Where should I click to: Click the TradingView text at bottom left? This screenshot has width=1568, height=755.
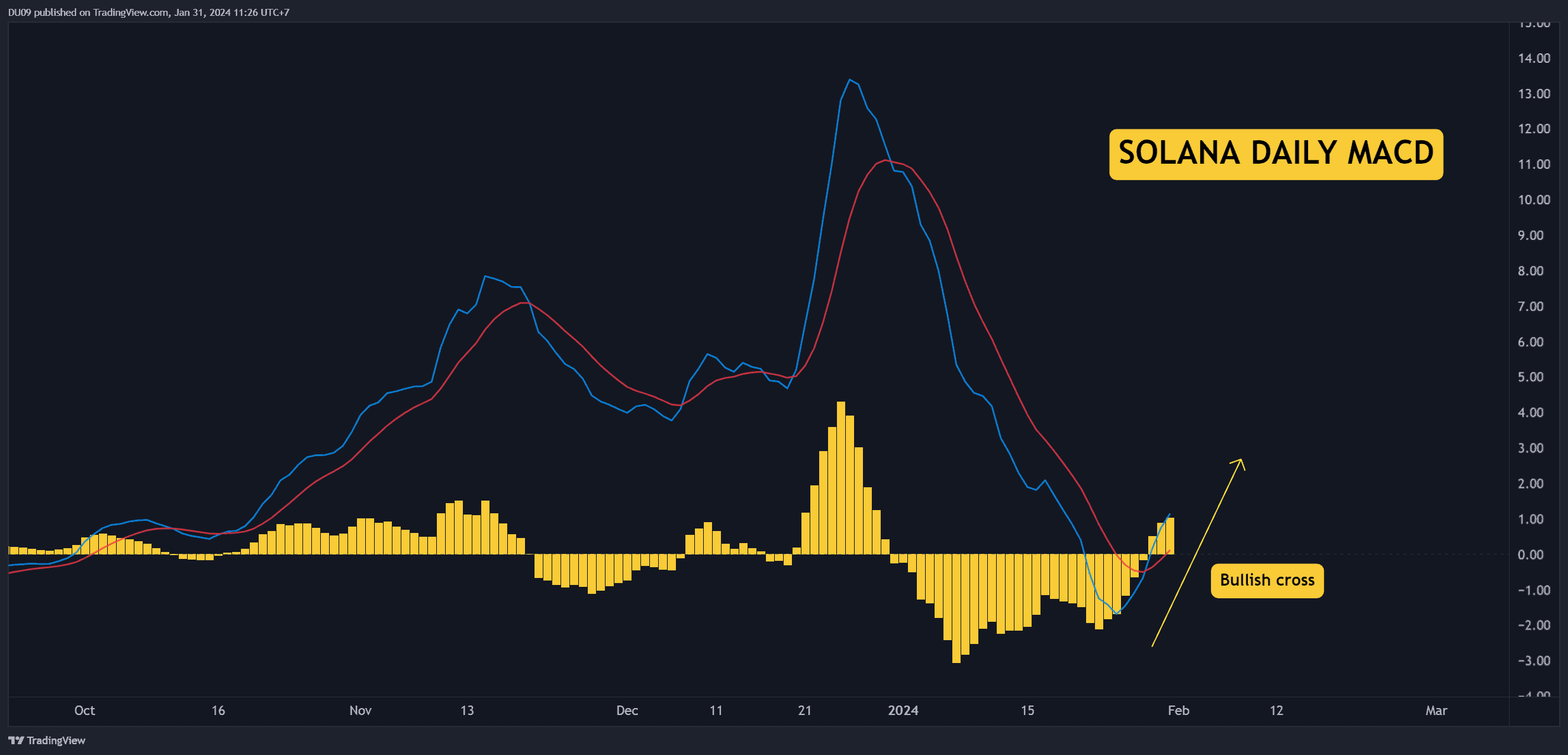point(56,740)
